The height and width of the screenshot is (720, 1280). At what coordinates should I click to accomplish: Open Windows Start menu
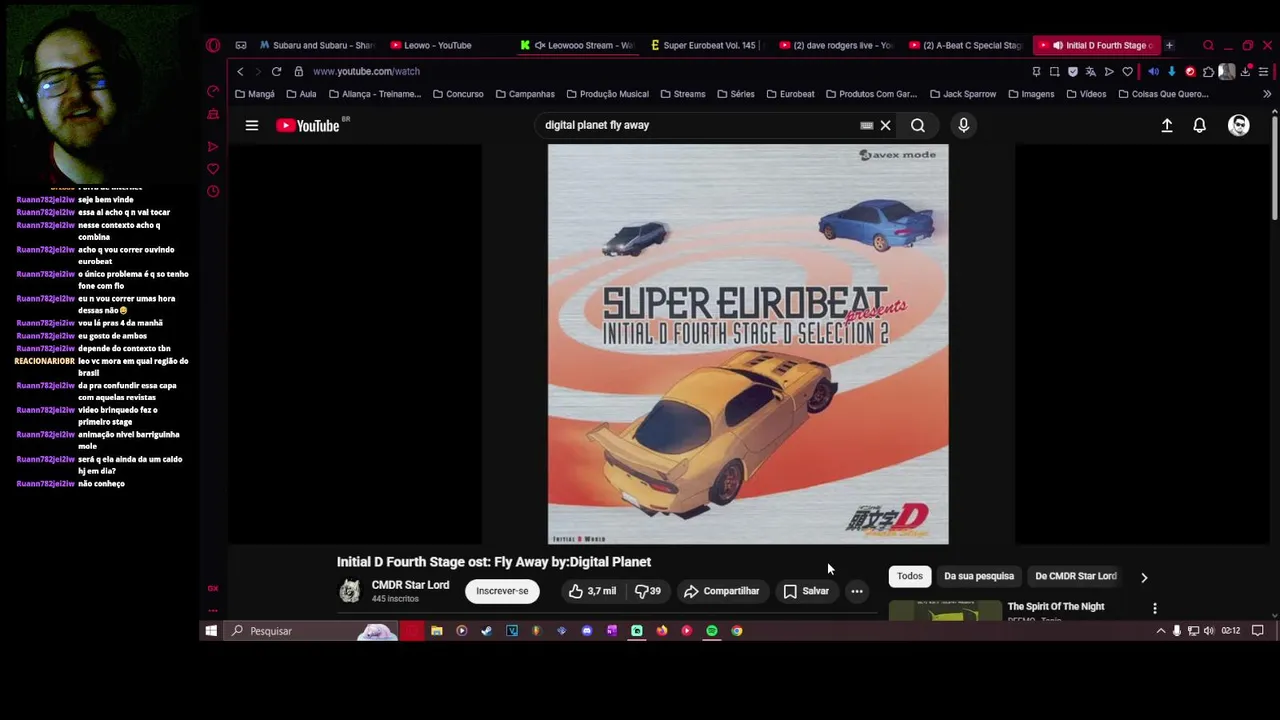[211, 631]
